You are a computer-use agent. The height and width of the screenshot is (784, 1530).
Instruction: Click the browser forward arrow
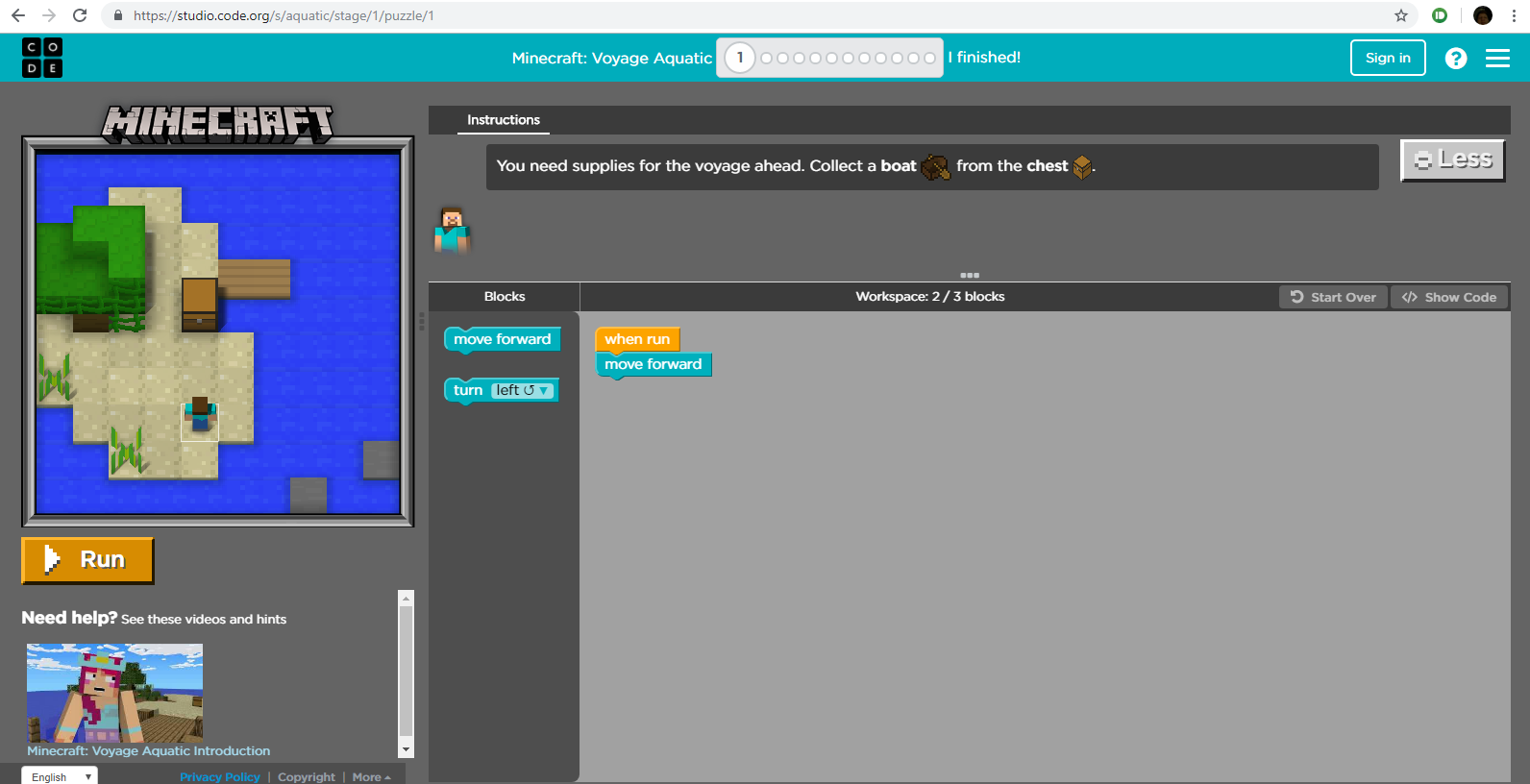click(49, 15)
